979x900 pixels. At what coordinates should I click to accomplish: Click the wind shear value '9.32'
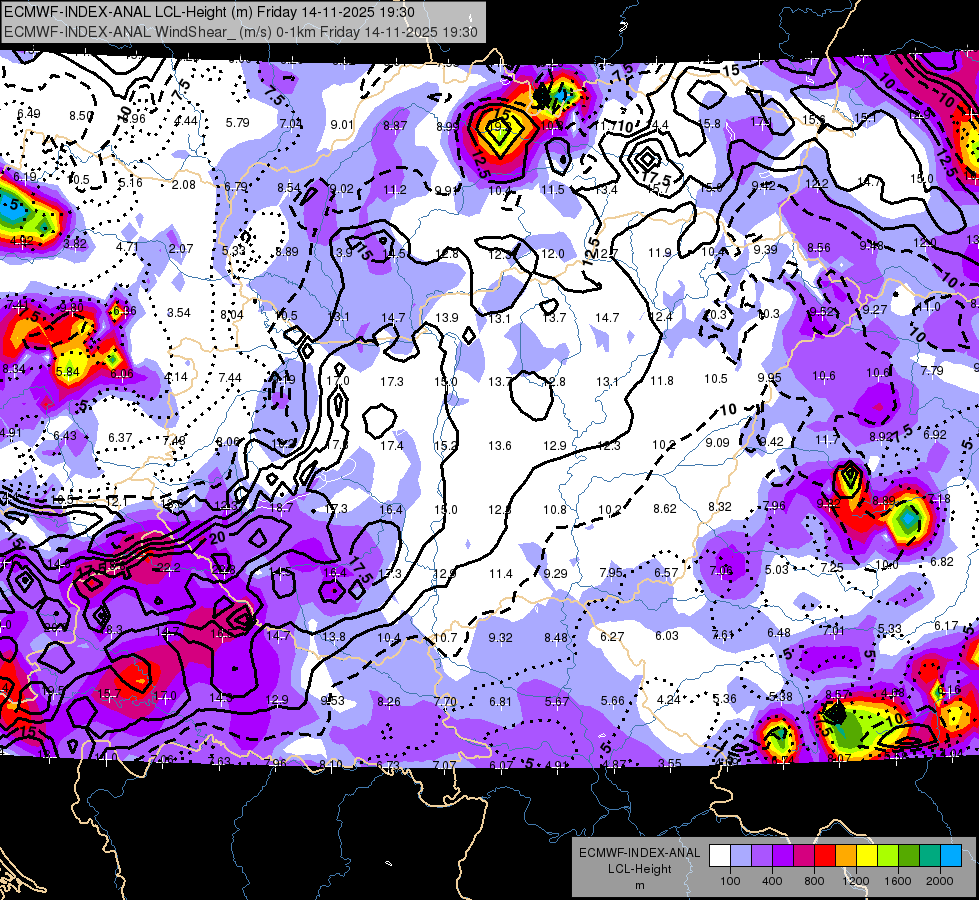click(500, 637)
